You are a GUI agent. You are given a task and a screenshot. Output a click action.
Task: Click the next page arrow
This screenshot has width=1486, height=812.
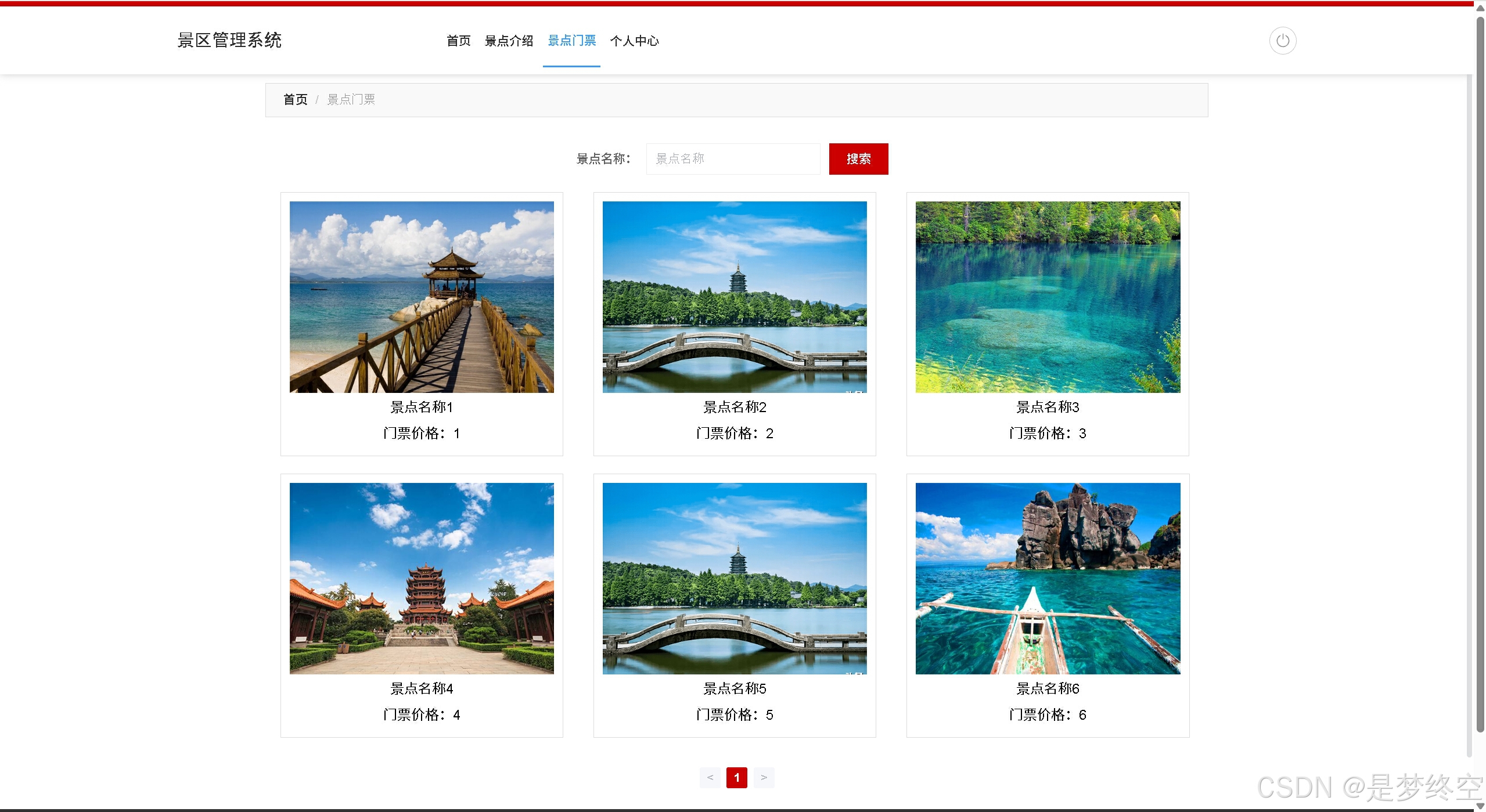(764, 777)
